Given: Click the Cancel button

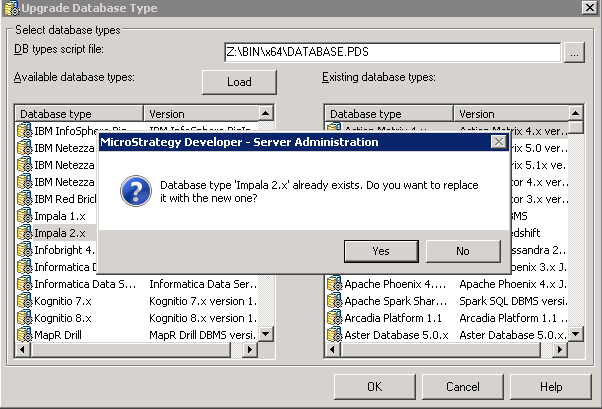Looking at the screenshot, I should [x=463, y=386].
